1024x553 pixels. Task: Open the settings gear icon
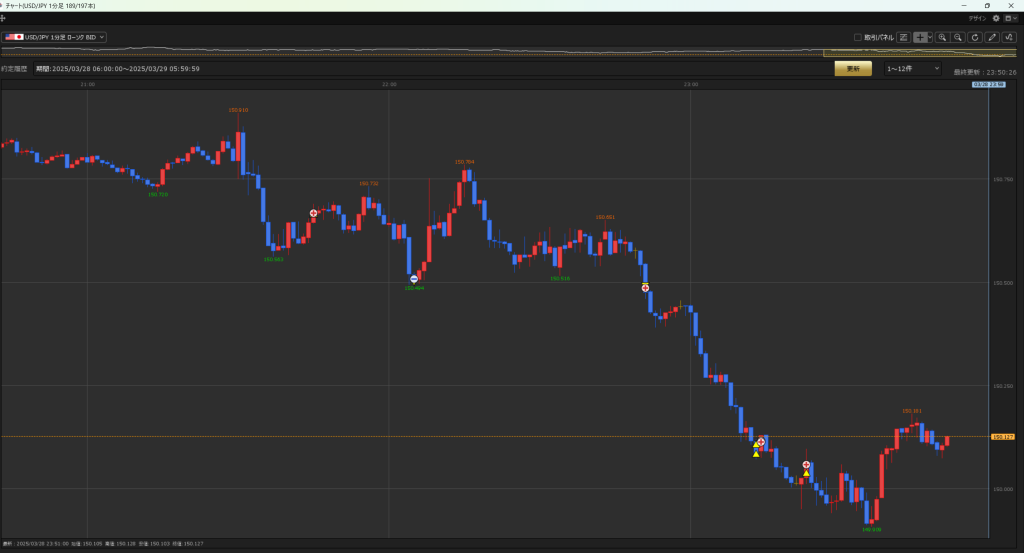996,18
